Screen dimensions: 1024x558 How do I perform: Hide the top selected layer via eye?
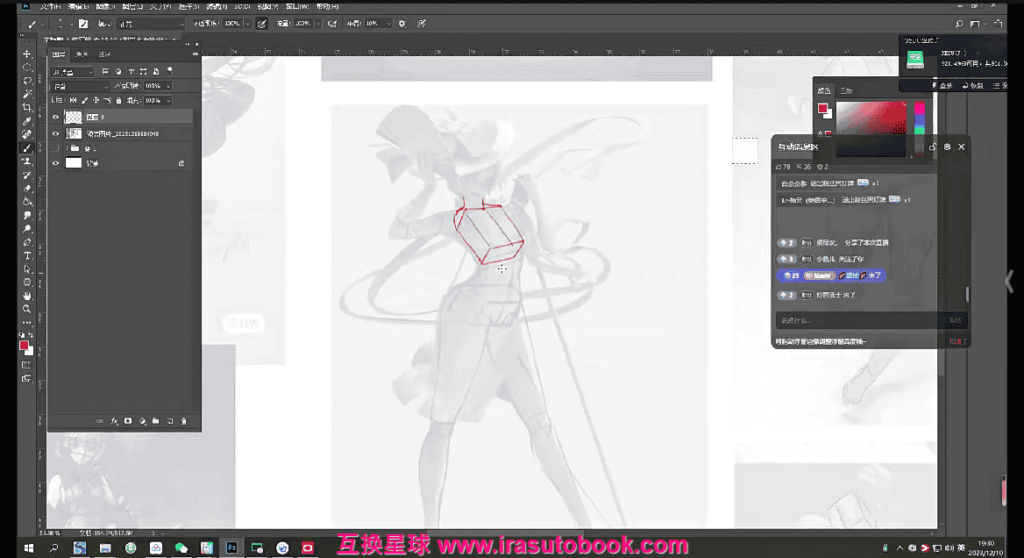56,117
